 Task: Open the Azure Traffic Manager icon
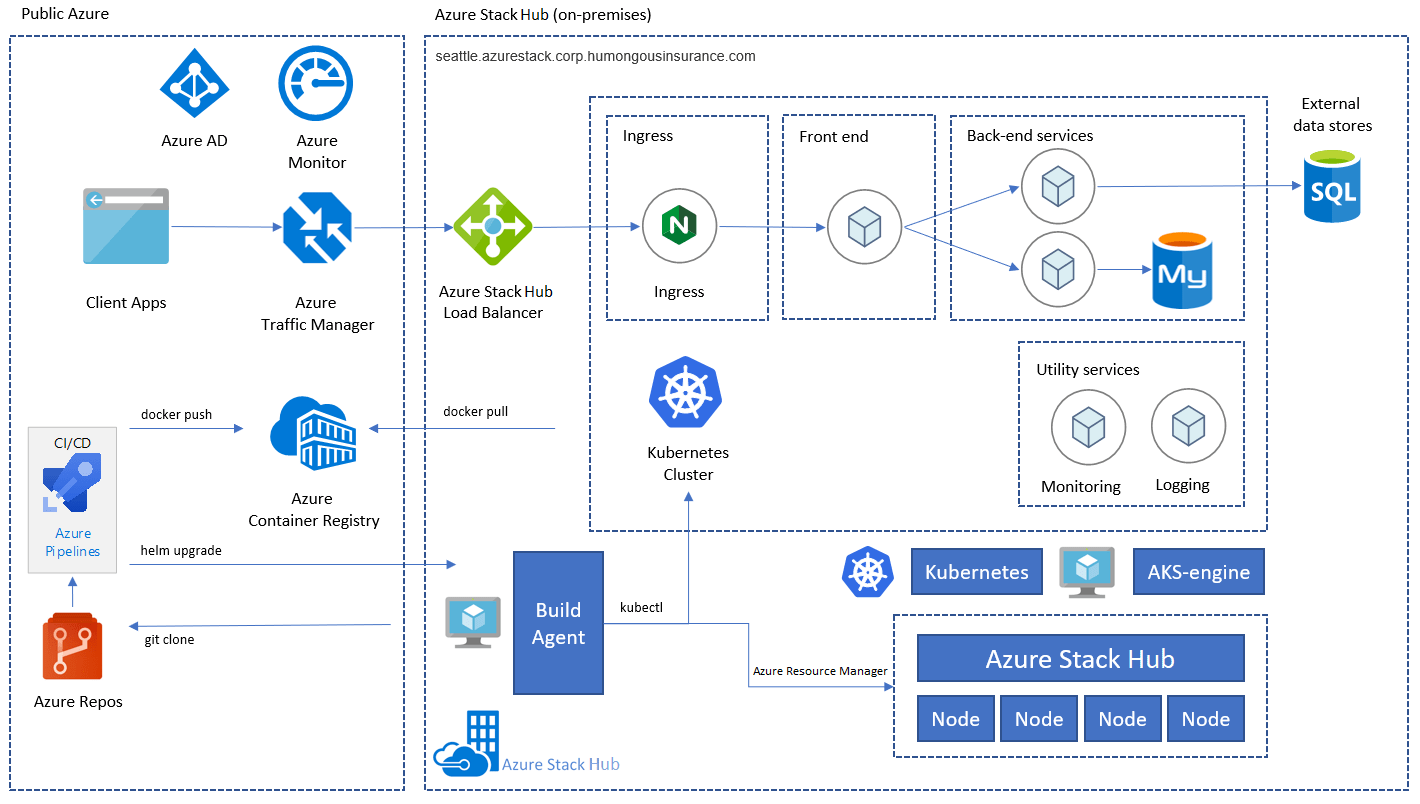pos(316,228)
